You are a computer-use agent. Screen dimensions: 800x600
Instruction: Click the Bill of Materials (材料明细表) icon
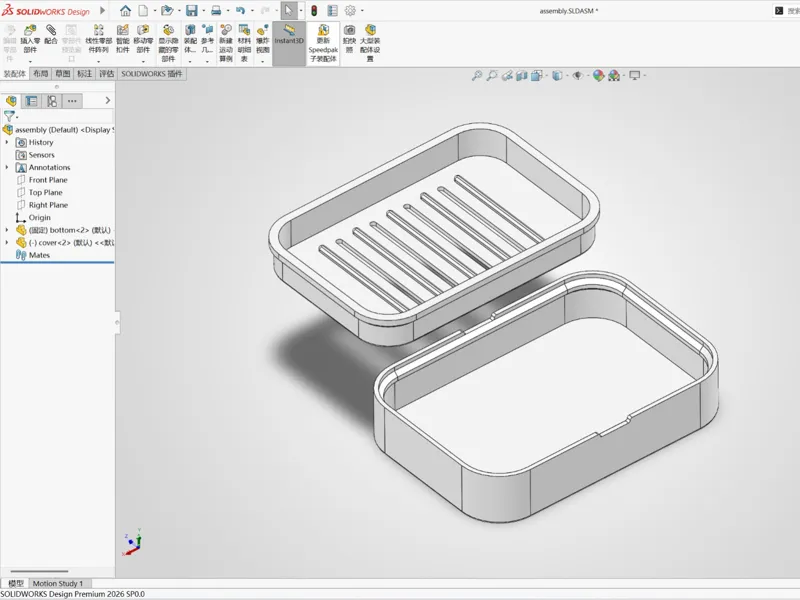tap(244, 43)
